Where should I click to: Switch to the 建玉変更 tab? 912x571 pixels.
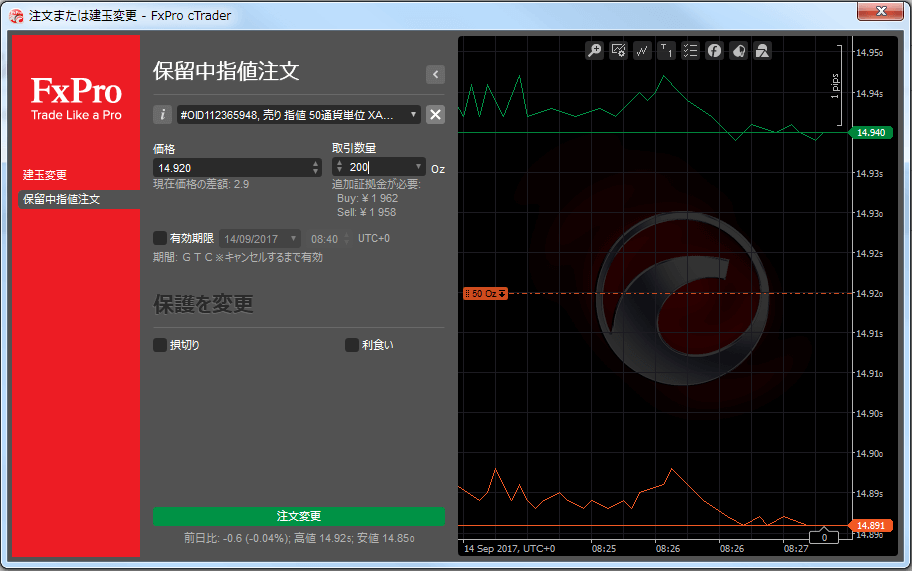(x=45, y=174)
